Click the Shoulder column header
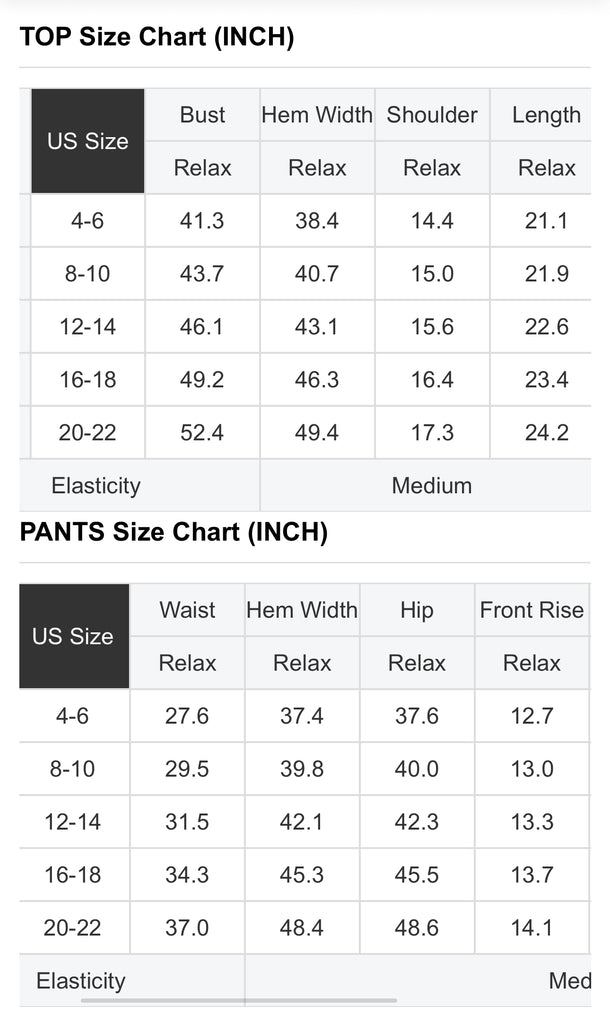Screen dimensions: 610x1024 tap(432, 115)
